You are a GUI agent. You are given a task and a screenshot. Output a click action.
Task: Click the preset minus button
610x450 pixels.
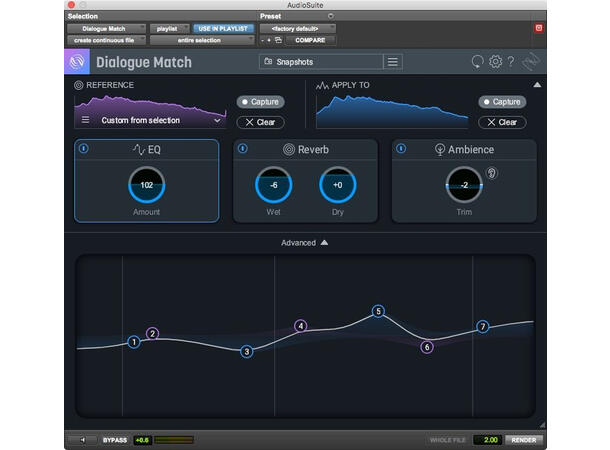[x=263, y=40]
